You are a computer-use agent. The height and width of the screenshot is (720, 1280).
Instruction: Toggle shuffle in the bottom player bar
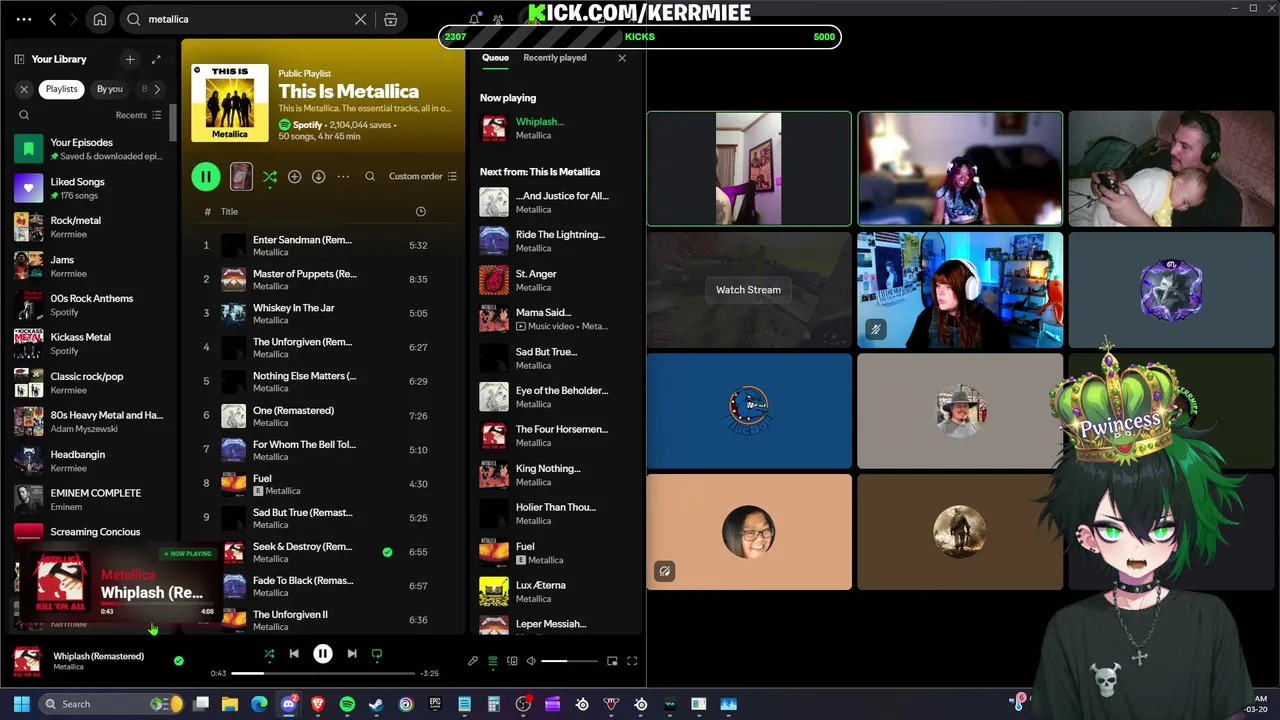269,654
